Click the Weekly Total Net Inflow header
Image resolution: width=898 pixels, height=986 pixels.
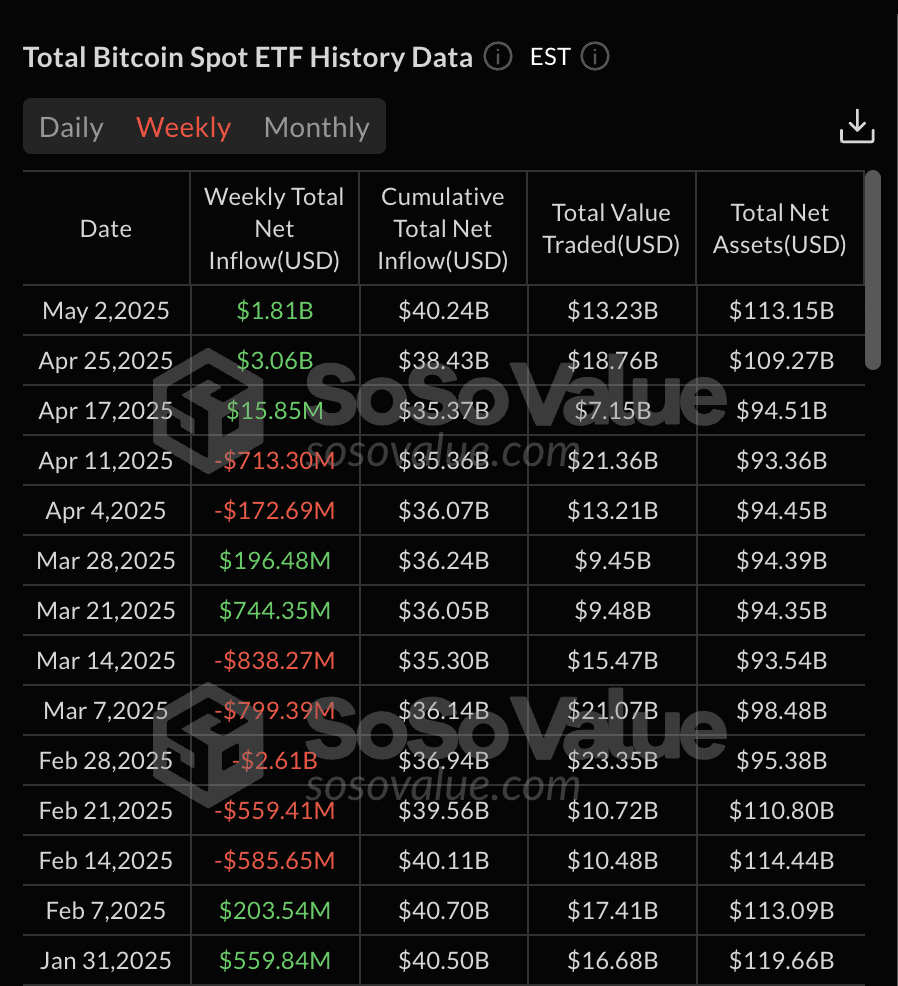click(x=274, y=229)
